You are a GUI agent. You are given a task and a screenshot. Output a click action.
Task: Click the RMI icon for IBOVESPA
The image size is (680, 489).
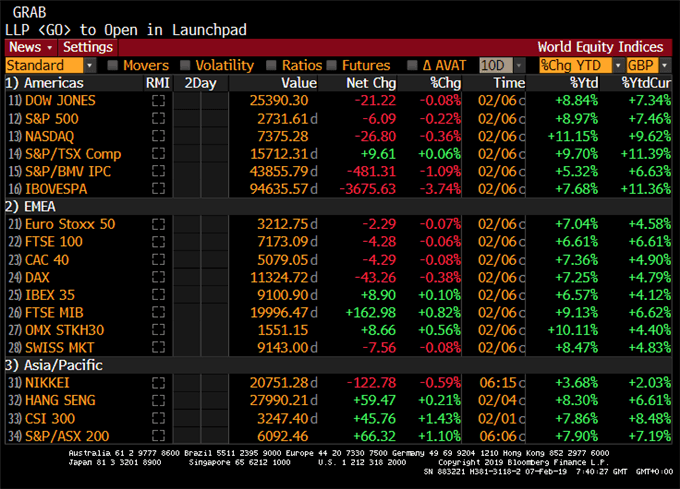pyautogui.click(x=158, y=189)
